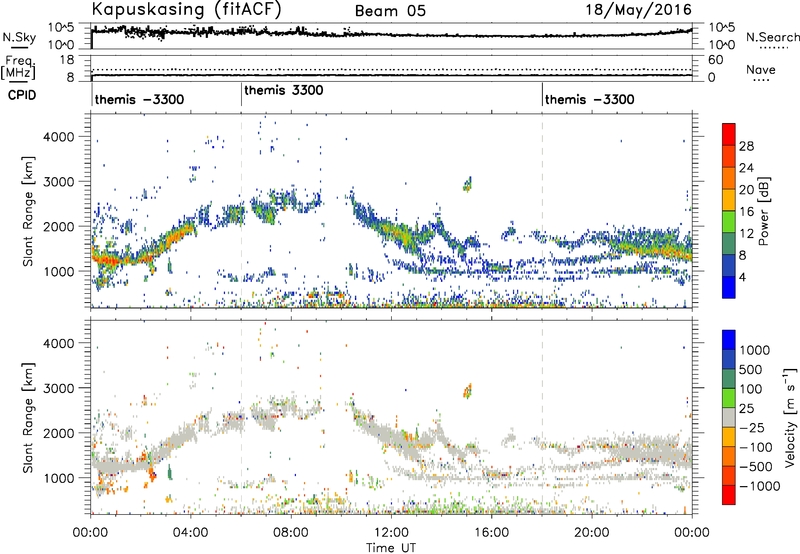Select the 2000 tick label on power panel
This screenshot has width=800, height=554.
pos(59,226)
